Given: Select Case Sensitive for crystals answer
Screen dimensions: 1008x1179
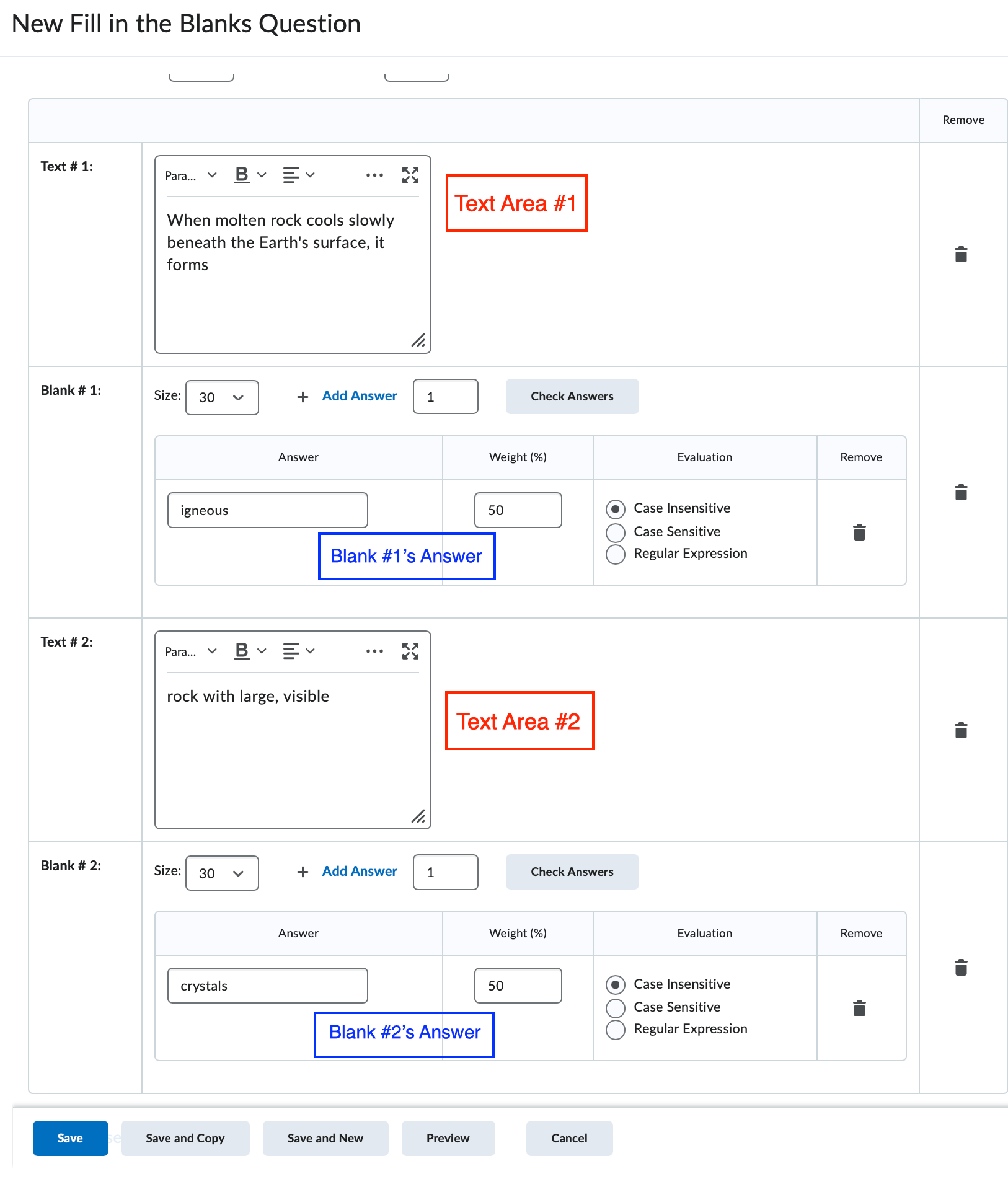Looking at the screenshot, I should [616, 1008].
